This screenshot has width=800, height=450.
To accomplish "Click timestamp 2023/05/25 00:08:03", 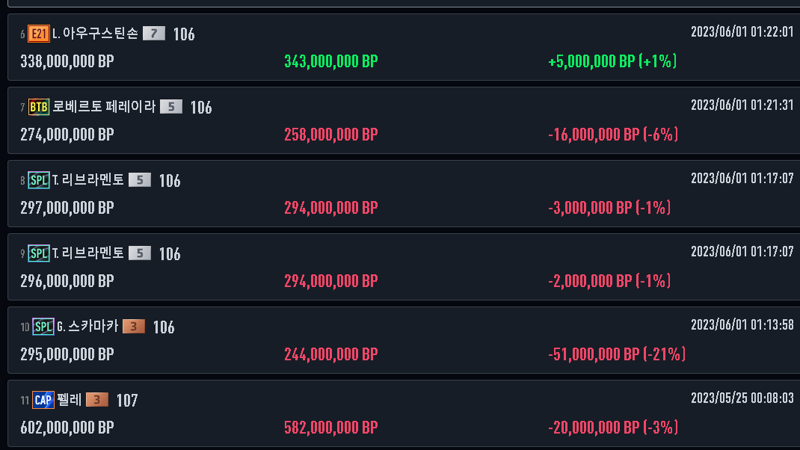I will (742, 398).
